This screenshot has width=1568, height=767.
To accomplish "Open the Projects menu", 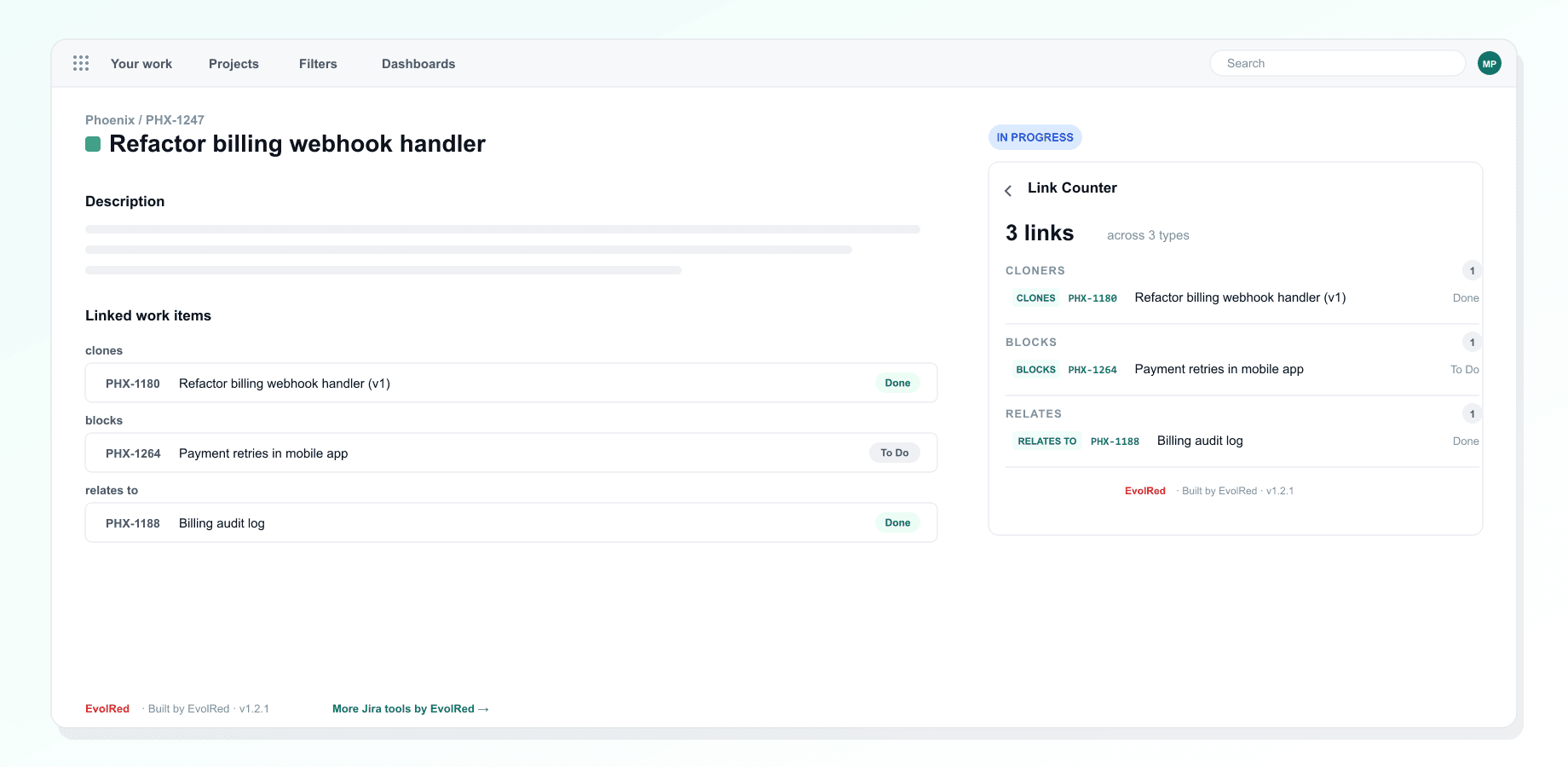I will pos(233,64).
